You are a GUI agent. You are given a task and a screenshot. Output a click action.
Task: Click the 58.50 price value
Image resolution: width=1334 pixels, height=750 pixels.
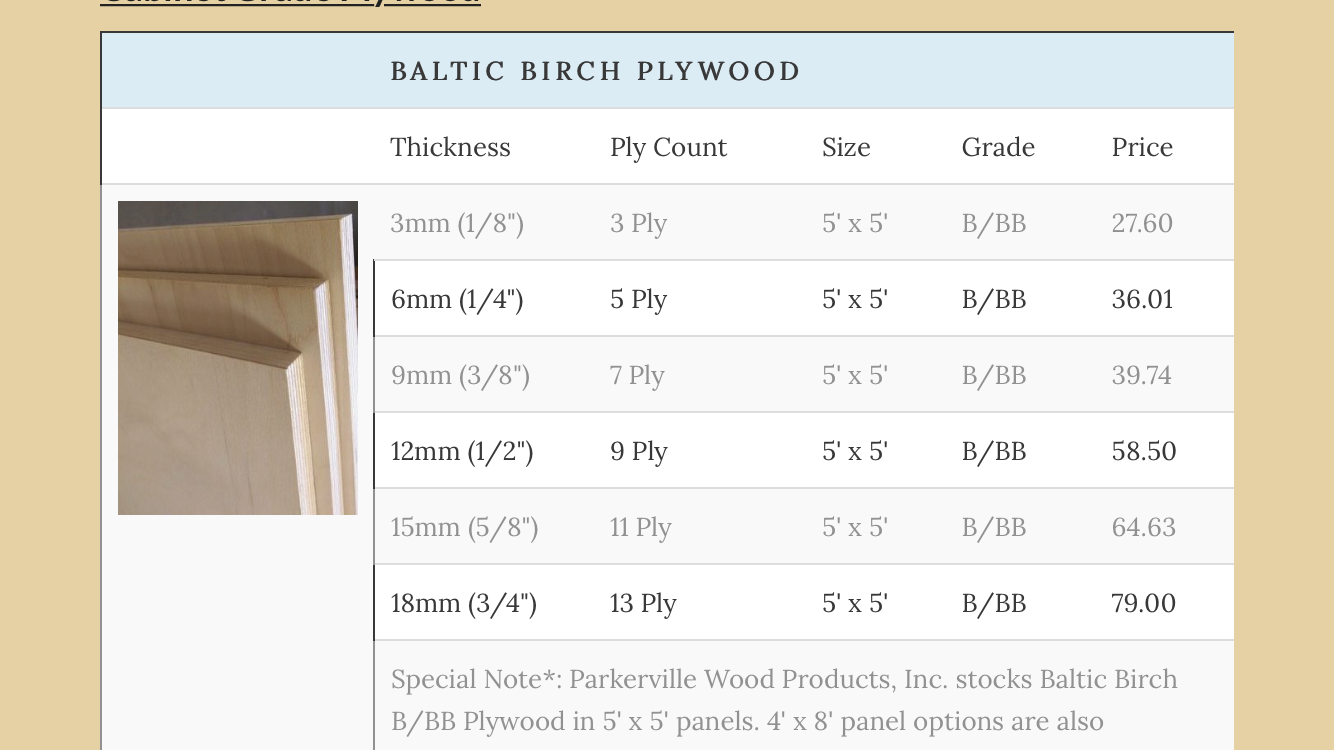point(1144,451)
